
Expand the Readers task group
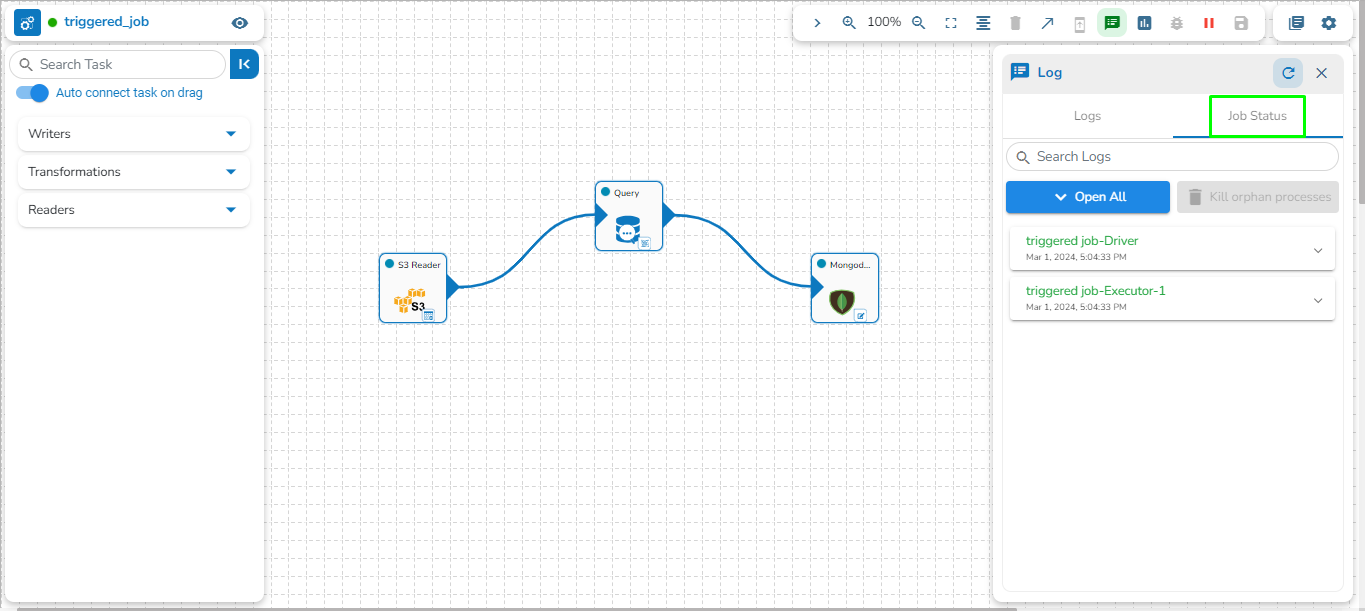click(x=134, y=210)
